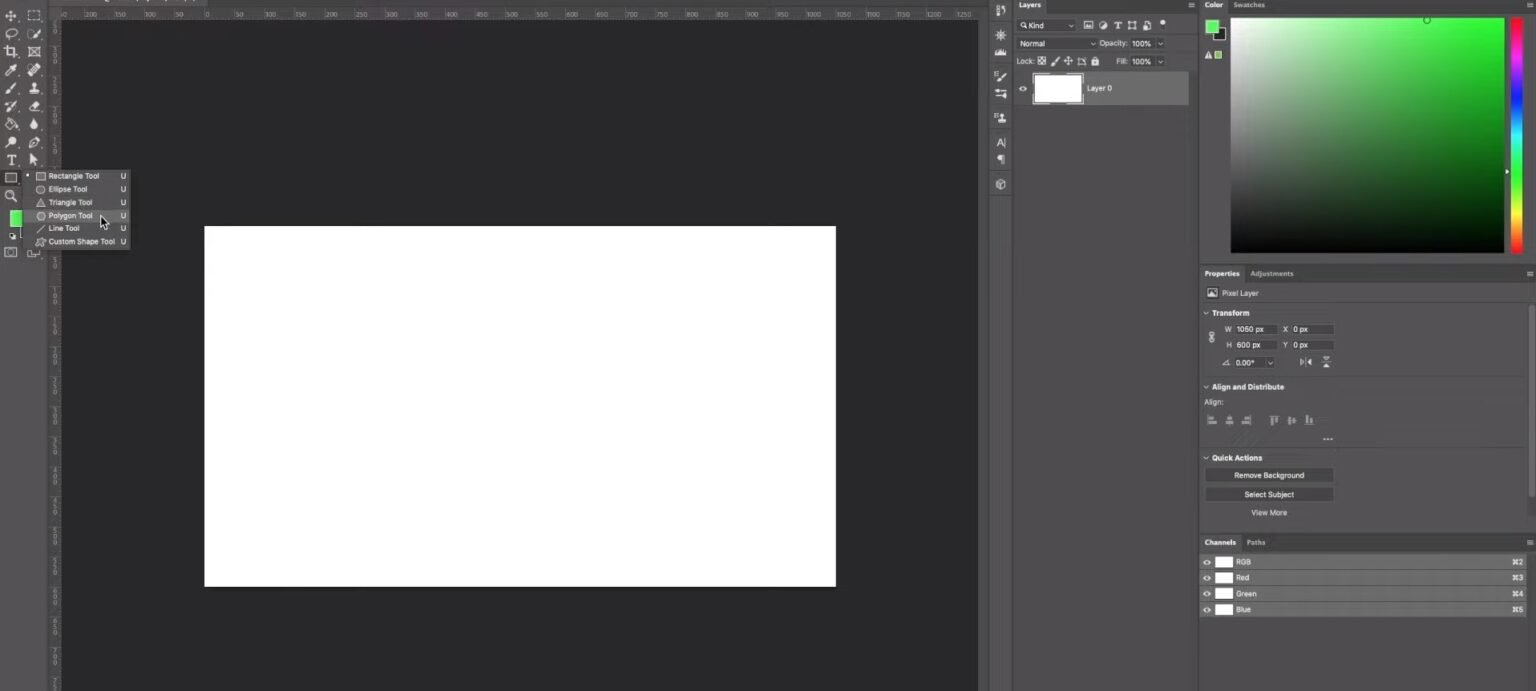This screenshot has width=1536, height=691.
Task: Select the Frame tool
Action: tap(34, 51)
